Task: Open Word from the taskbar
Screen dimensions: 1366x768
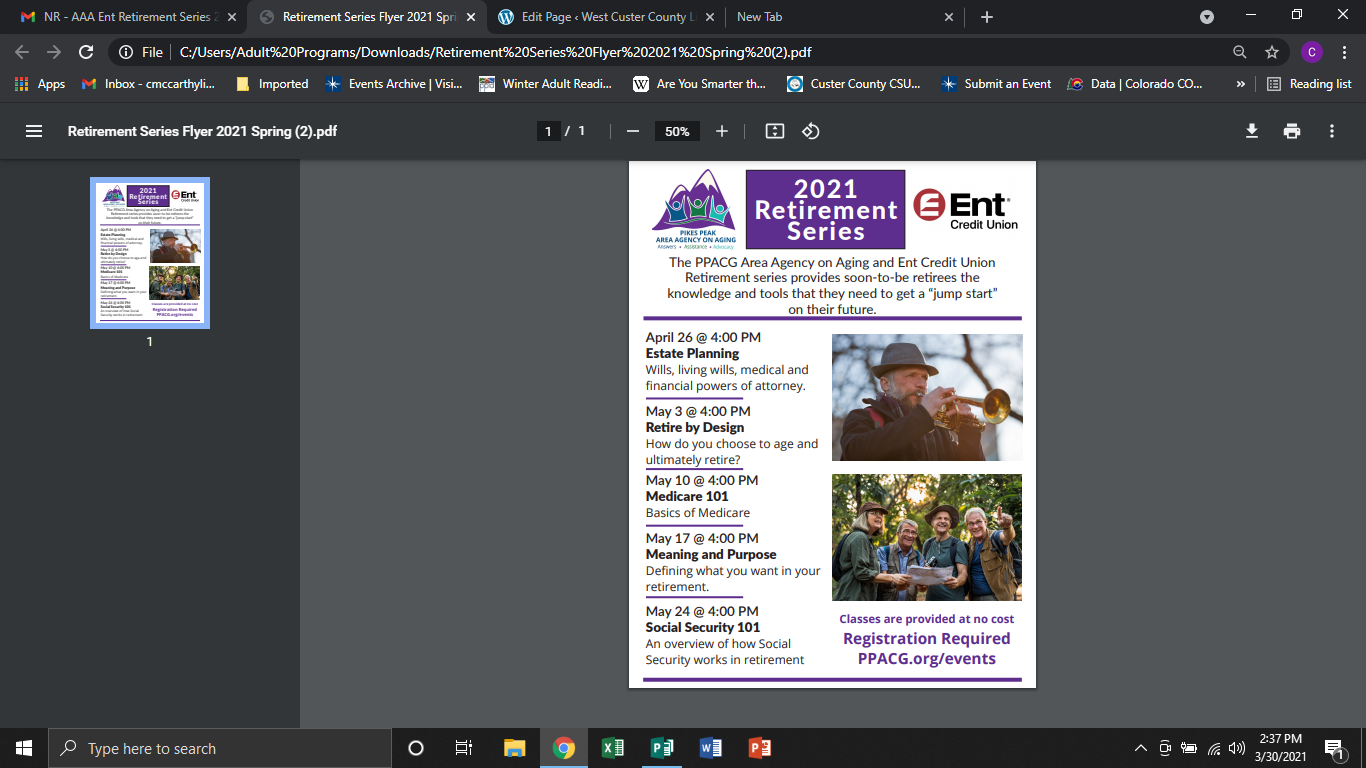Action: [711, 748]
